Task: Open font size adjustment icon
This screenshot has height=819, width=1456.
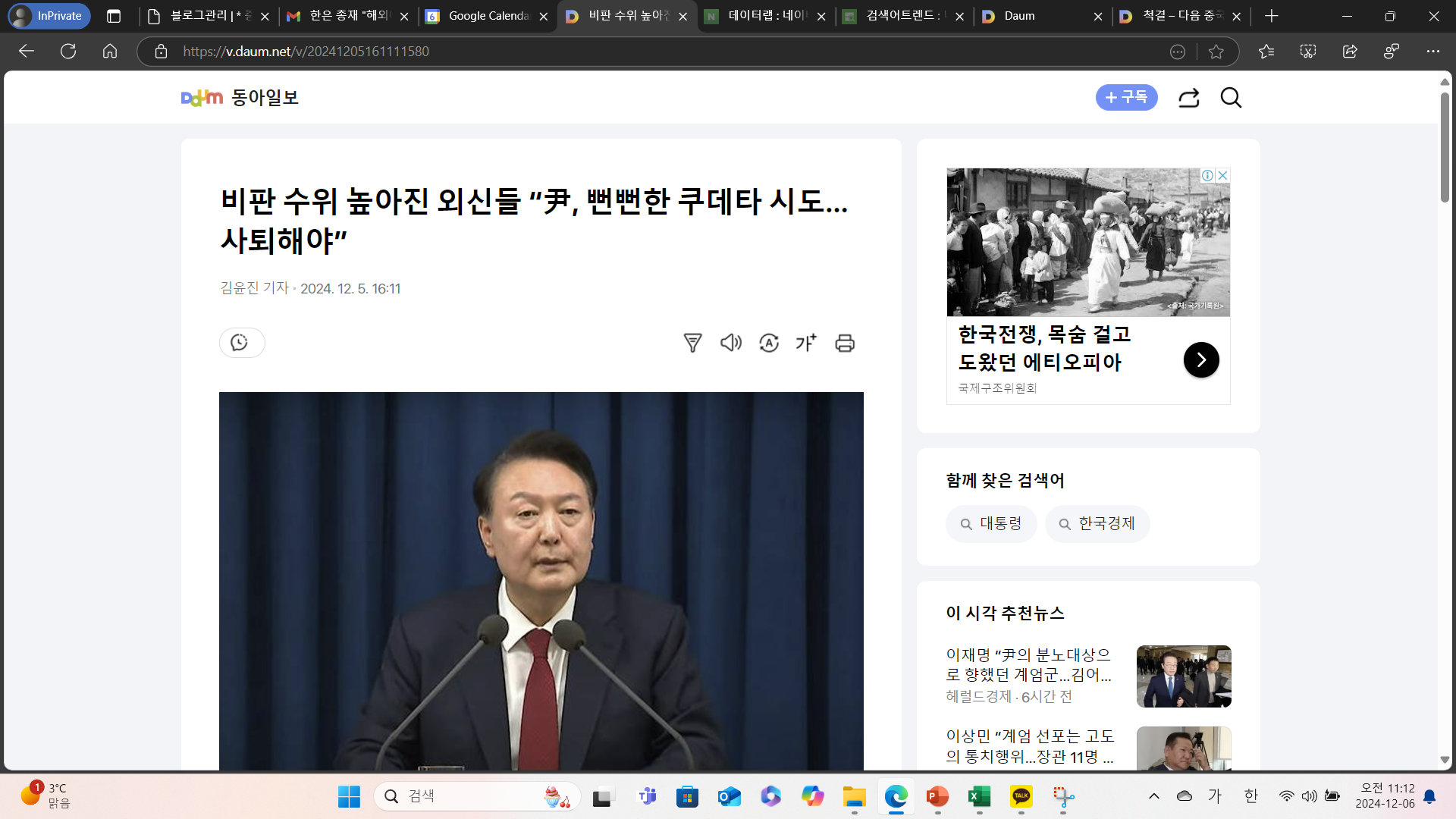Action: click(806, 343)
